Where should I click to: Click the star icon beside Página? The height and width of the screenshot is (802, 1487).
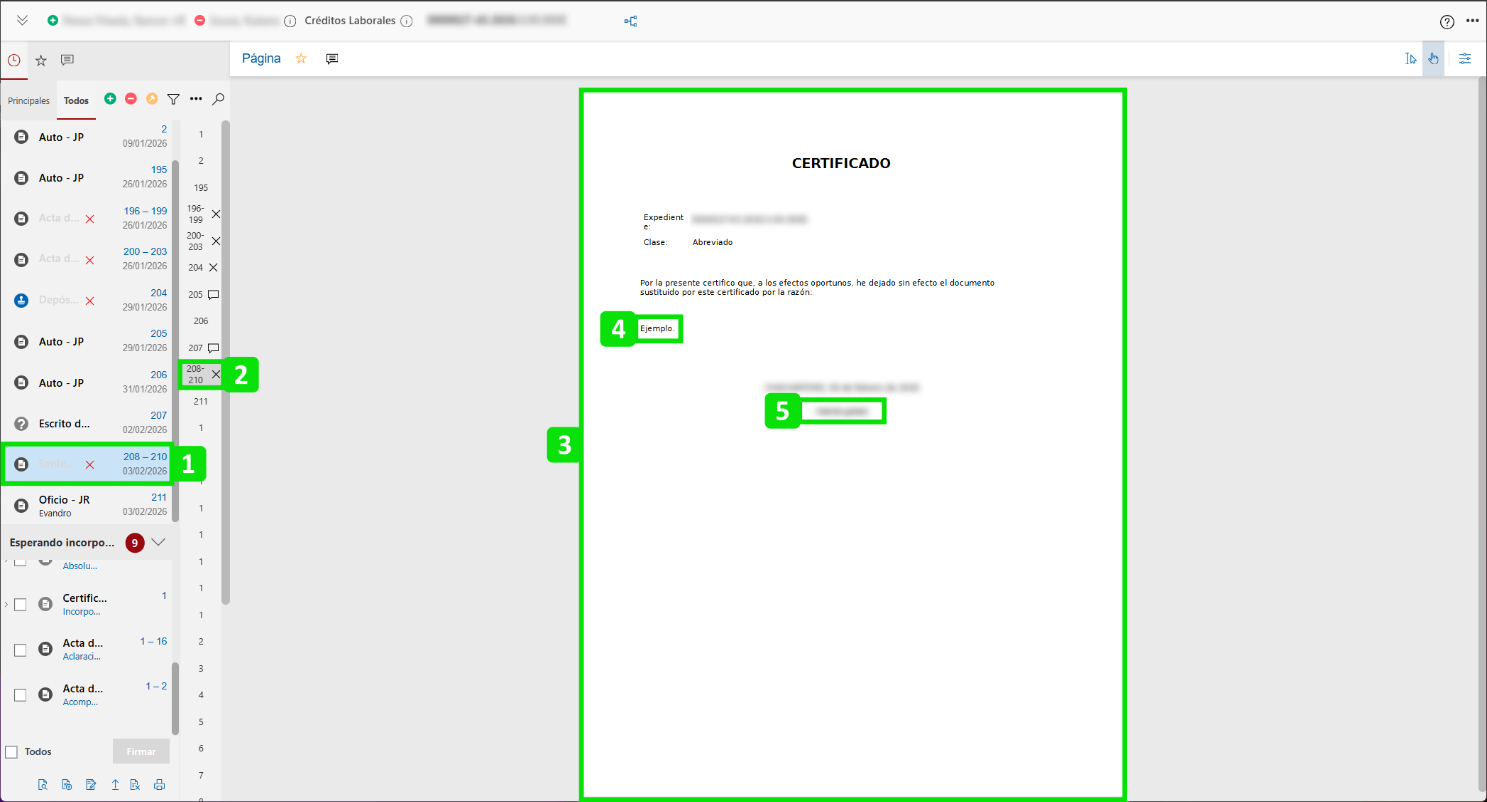(301, 59)
